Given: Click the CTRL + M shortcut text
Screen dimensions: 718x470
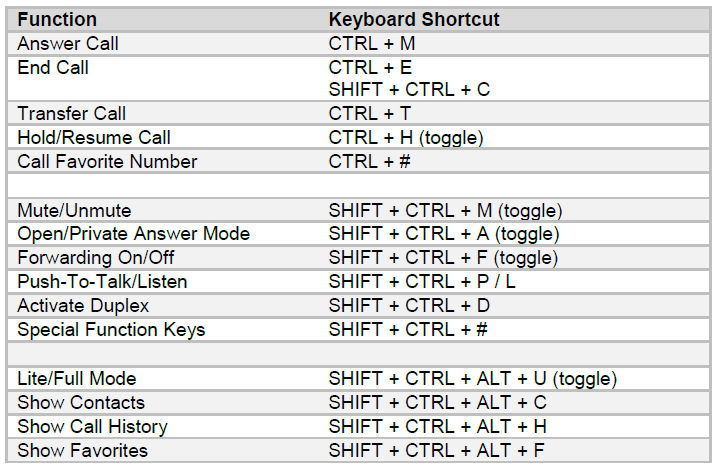Looking at the screenshot, I should [x=372, y=44].
